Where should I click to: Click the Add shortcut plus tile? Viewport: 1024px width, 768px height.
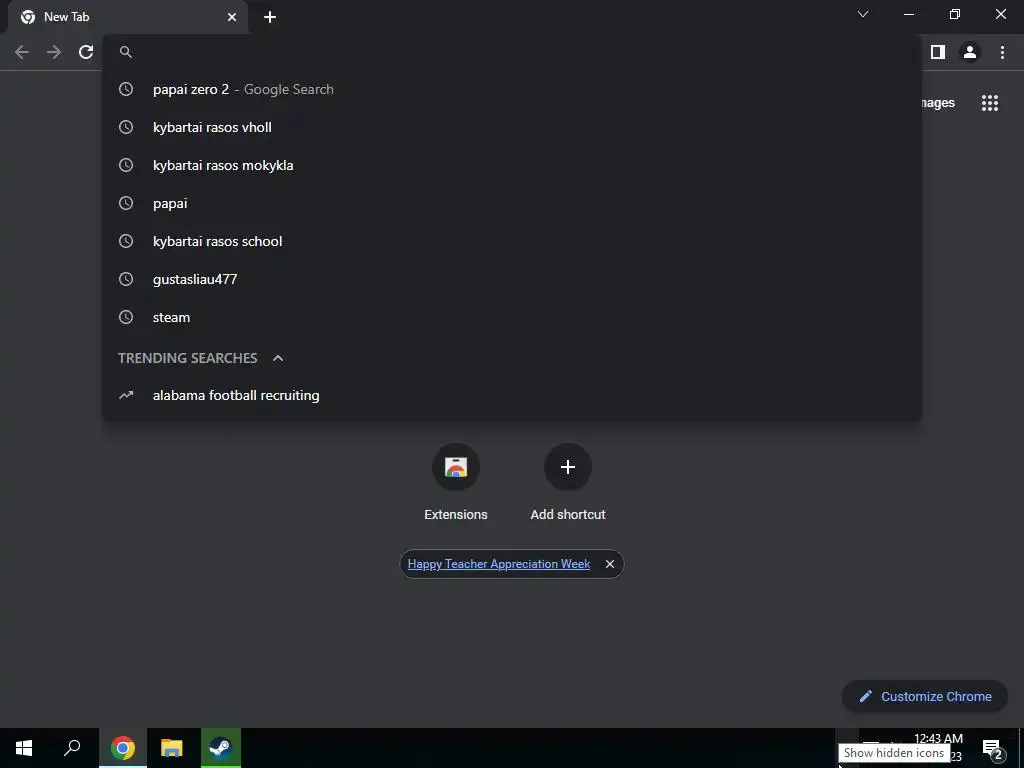tap(568, 483)
